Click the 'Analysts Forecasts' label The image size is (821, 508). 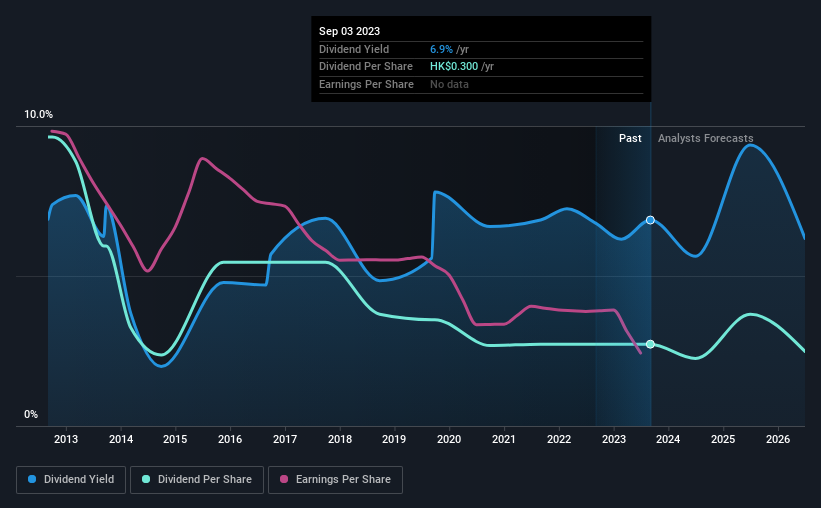[705, 138]
